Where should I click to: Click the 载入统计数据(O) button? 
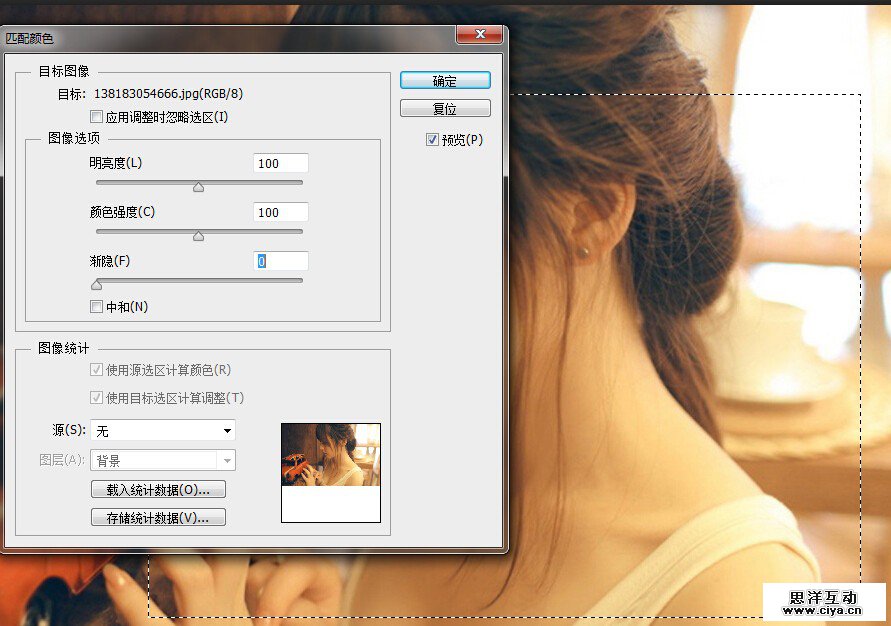(x=158, y=490)
